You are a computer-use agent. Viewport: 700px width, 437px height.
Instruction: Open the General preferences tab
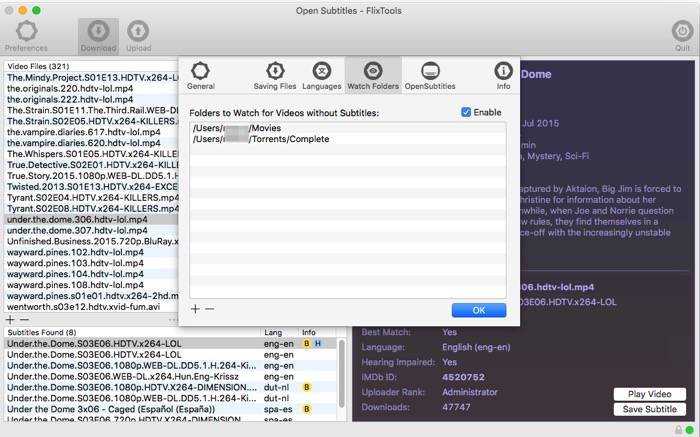coord(200,75)
